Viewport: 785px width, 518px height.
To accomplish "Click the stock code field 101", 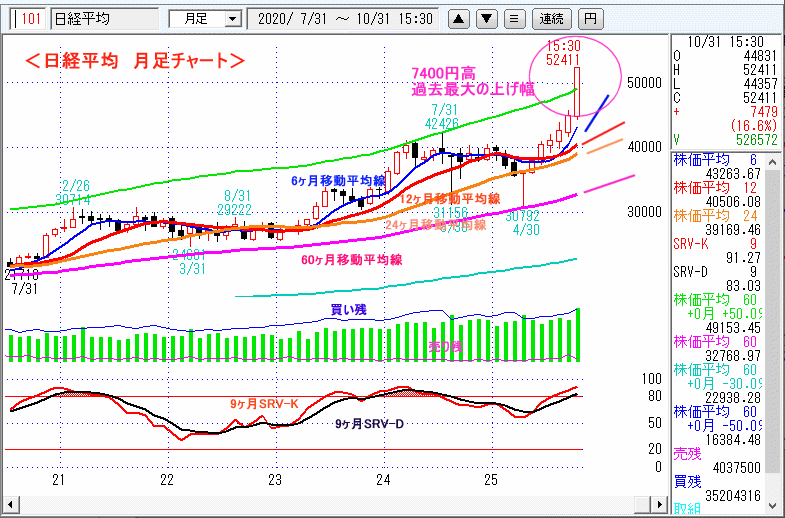I will tap(28, 19).
